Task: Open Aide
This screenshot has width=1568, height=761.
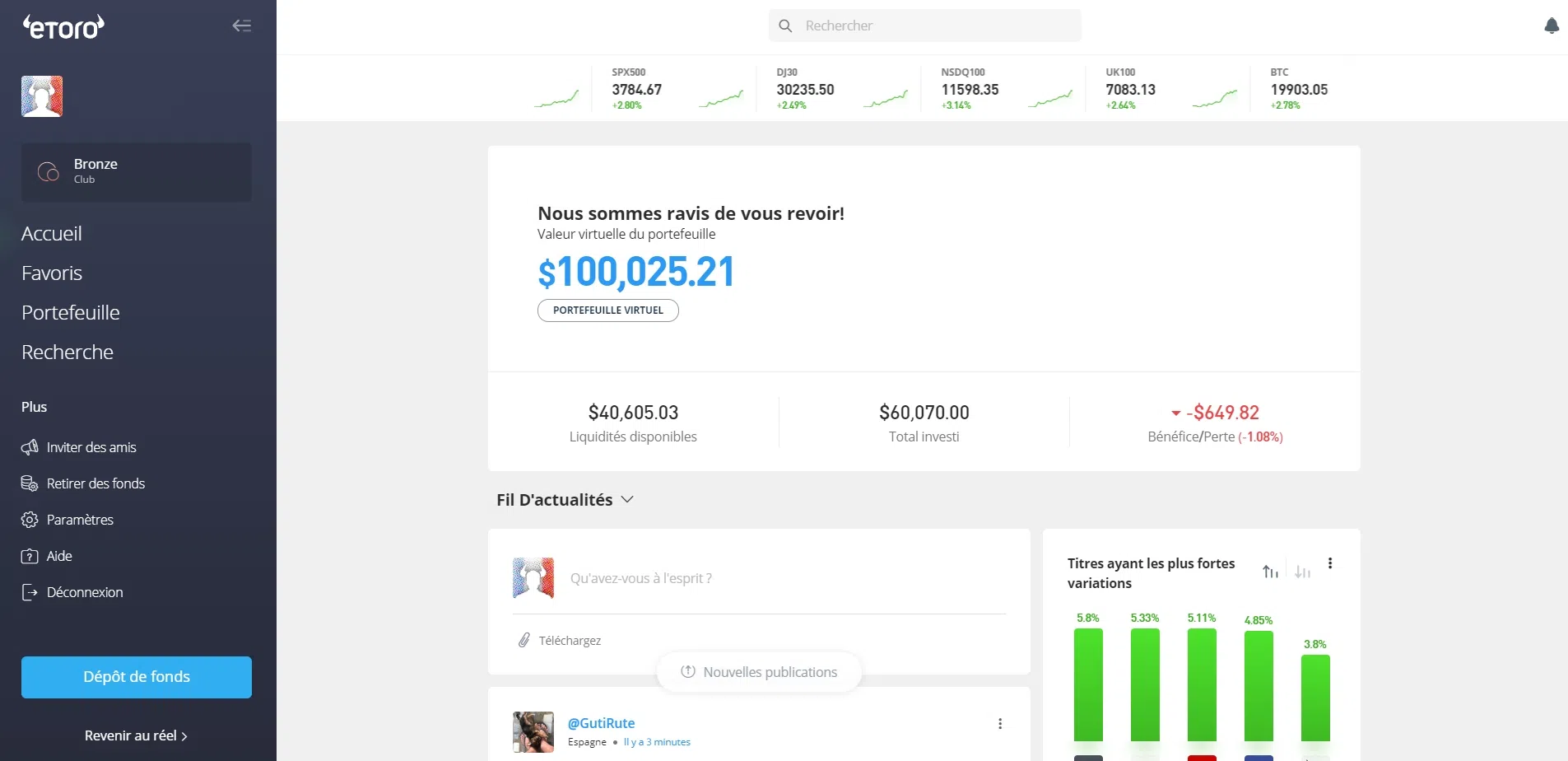Action: (59, 556)
